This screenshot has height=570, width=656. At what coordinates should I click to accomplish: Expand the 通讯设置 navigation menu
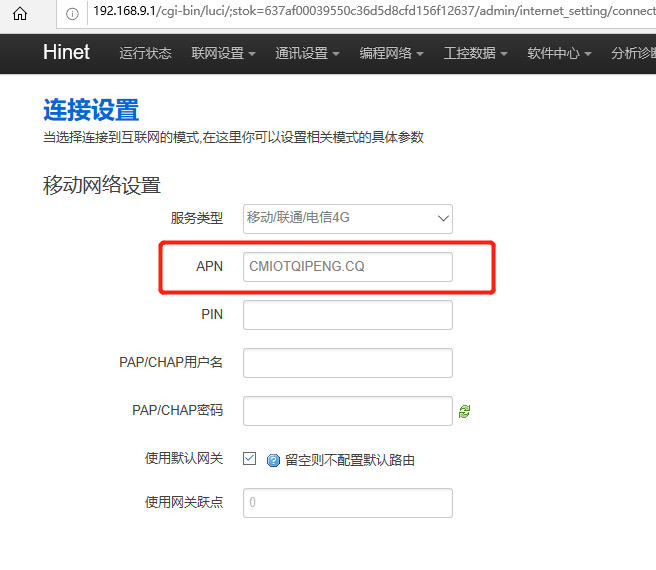coord(307,53)
